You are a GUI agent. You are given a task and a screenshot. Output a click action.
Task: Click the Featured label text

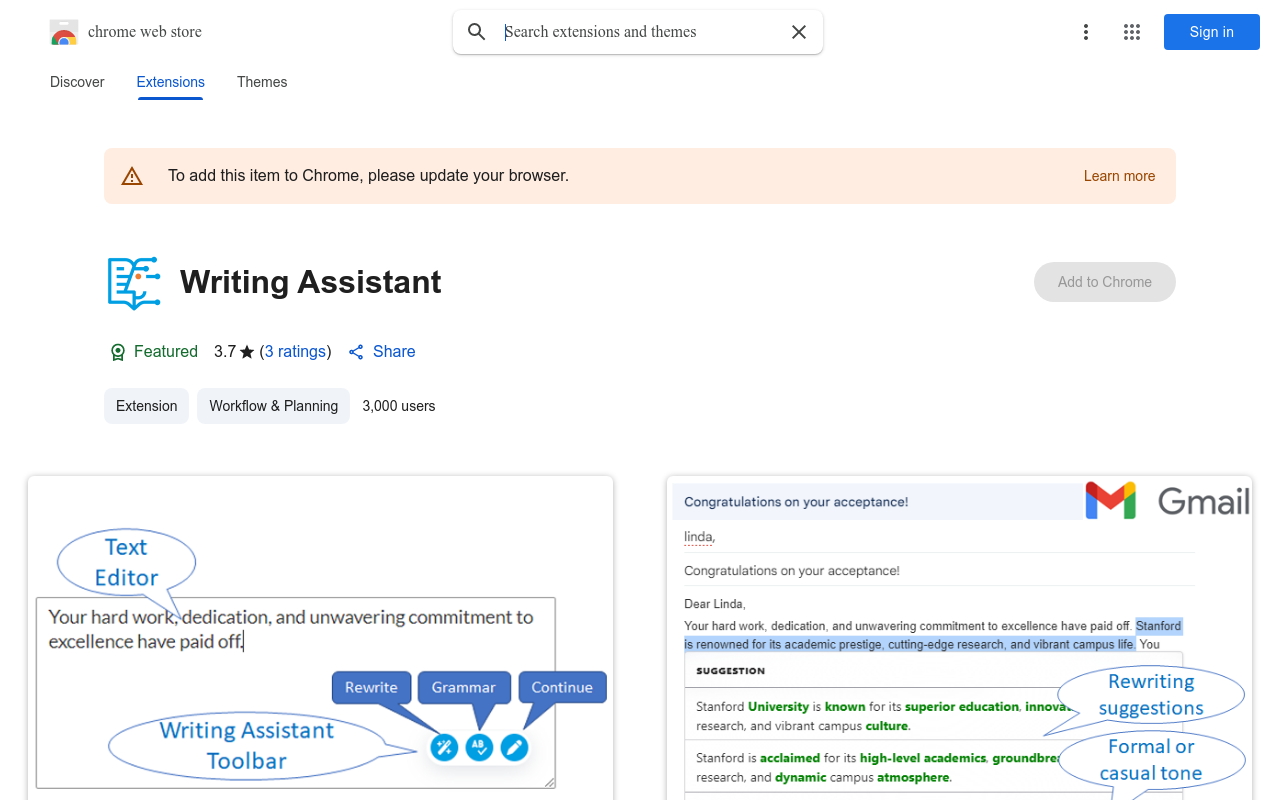166,352
